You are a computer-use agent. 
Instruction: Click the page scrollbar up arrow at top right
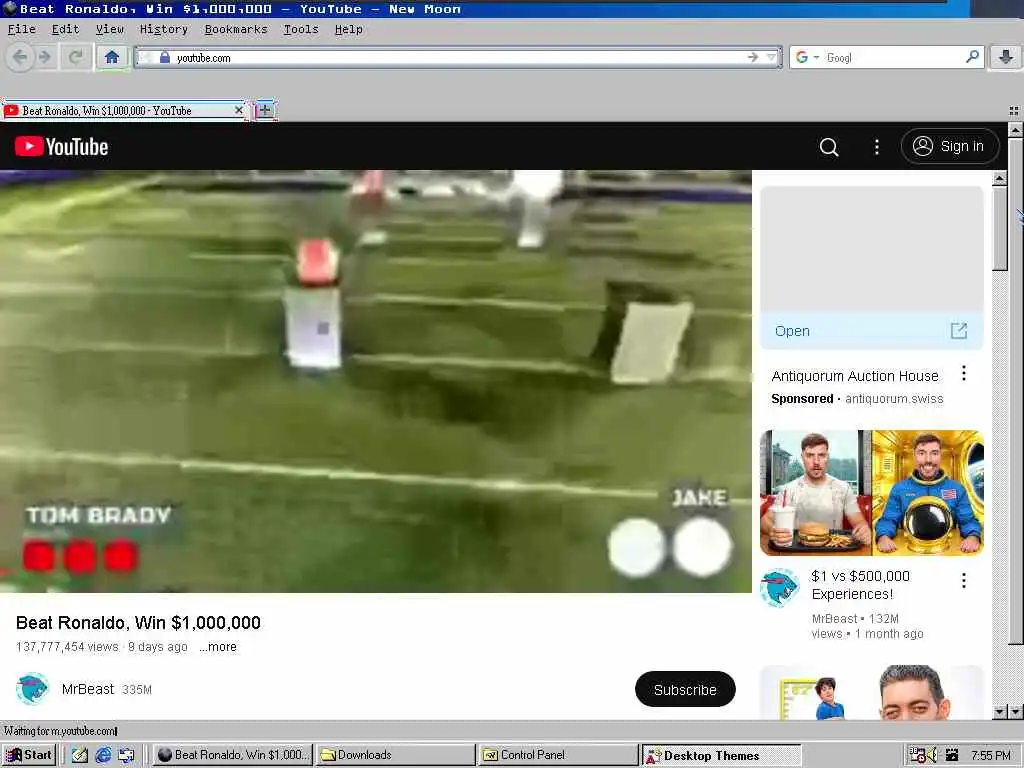tap(1015, 129)
